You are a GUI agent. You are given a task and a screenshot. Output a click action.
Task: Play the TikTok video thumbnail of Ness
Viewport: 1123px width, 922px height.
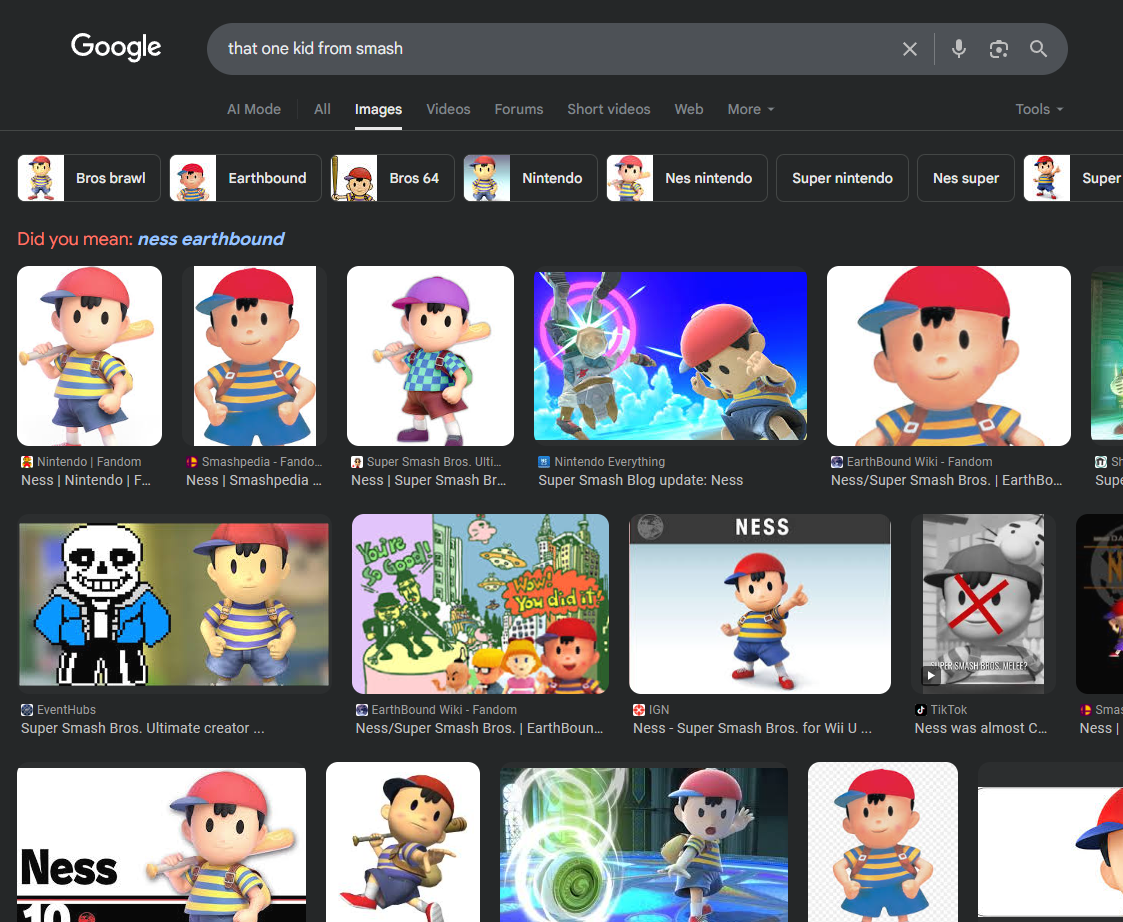[983, 603]
